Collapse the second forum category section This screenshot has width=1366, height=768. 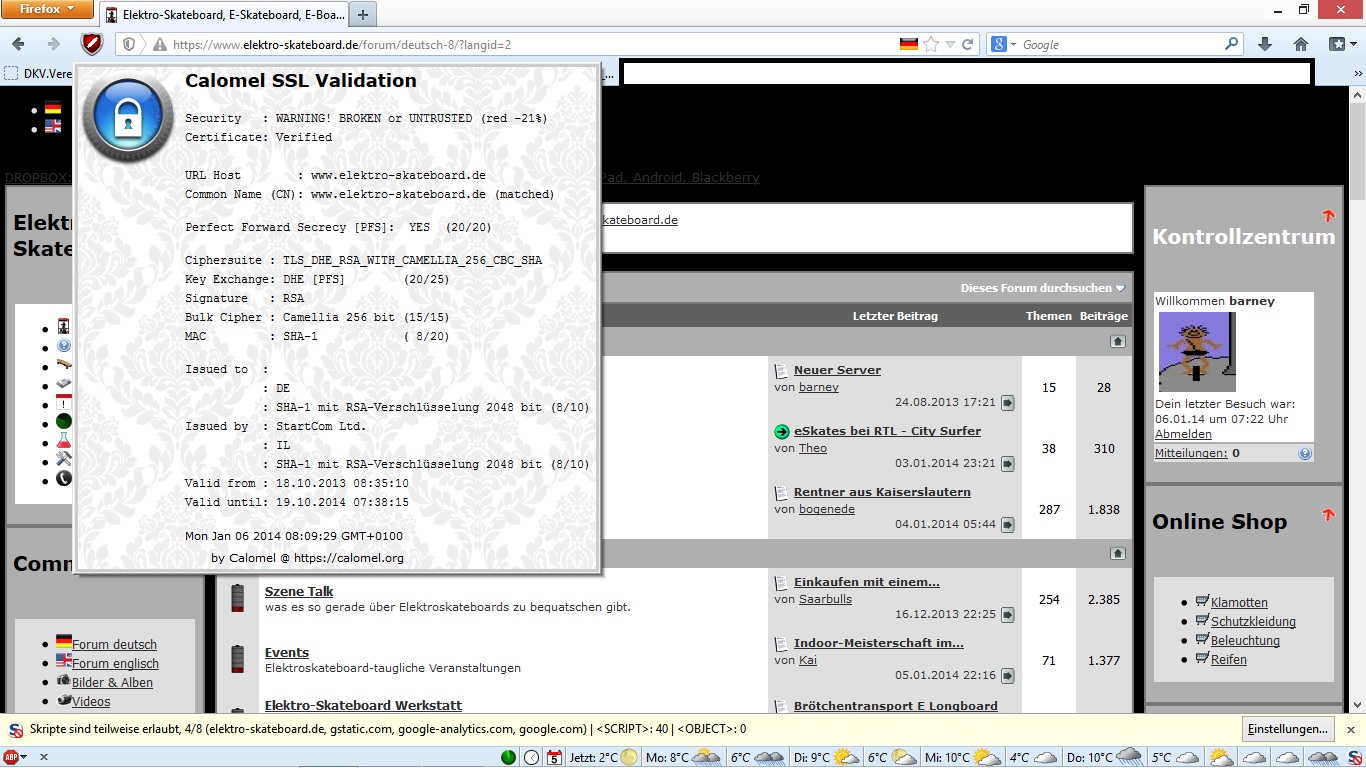pyautogui.click(x=1118, y=553)
